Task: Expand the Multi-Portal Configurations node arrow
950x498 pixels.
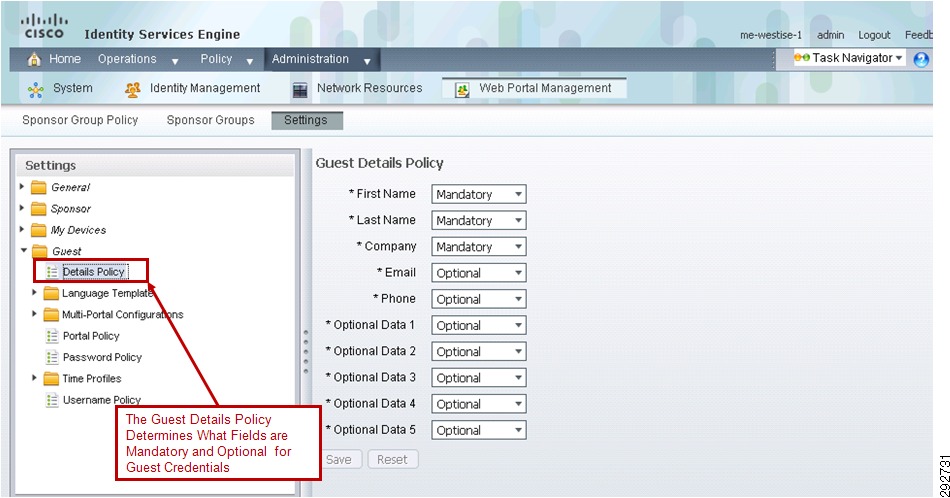Action: click(x=35, y=314)
